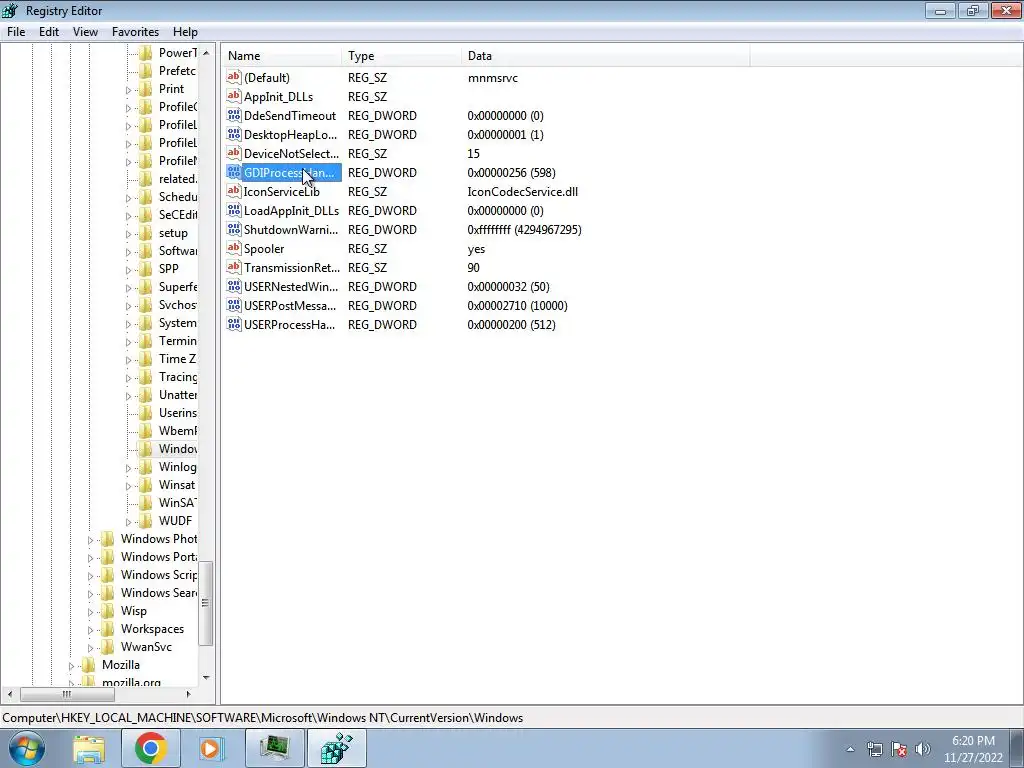Select the Windows key in the tree
Image resolution: width=1024 pixels, height=768 pixels.
click(178, 449)
